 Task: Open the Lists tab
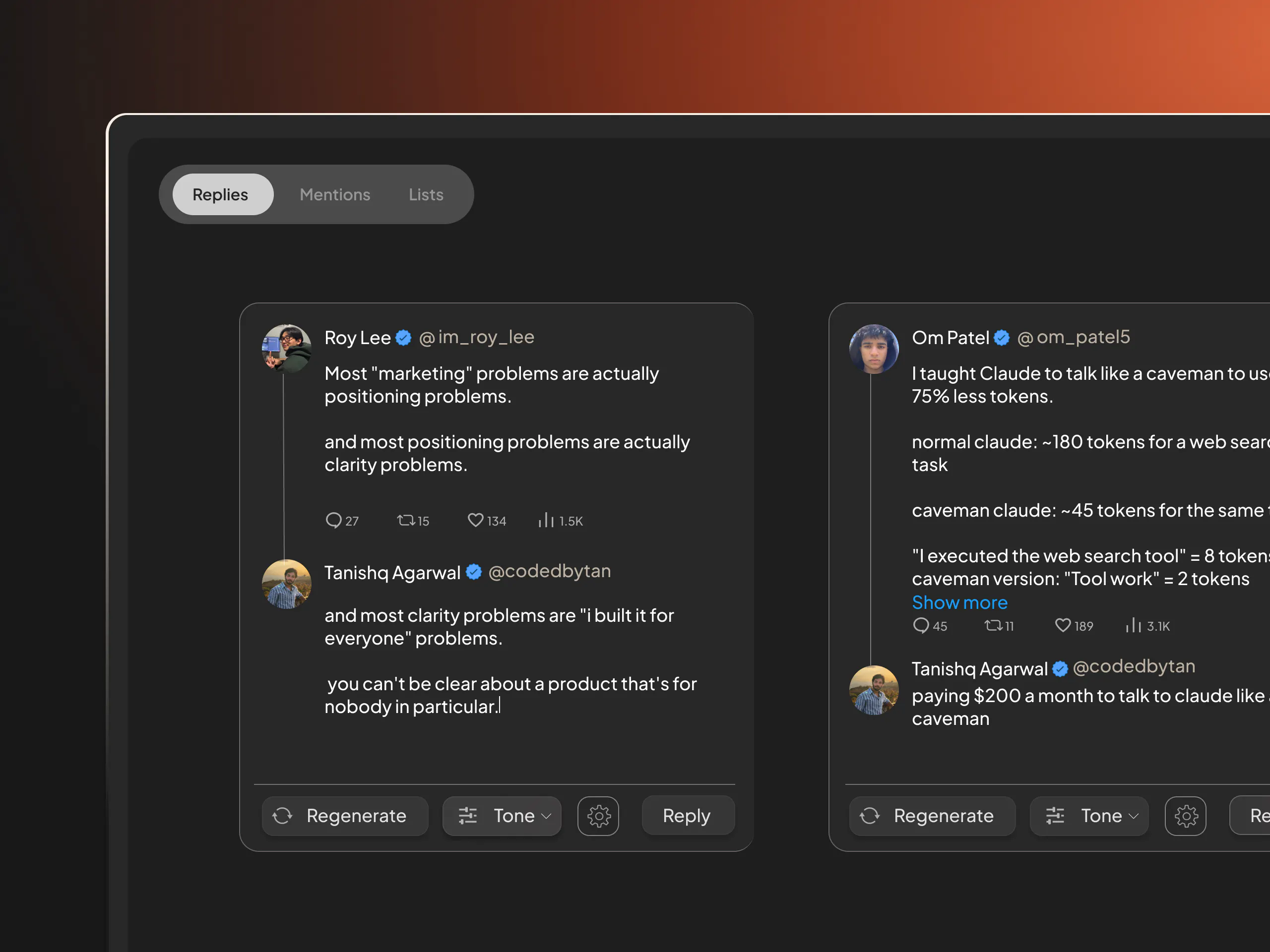coord(426,194)
